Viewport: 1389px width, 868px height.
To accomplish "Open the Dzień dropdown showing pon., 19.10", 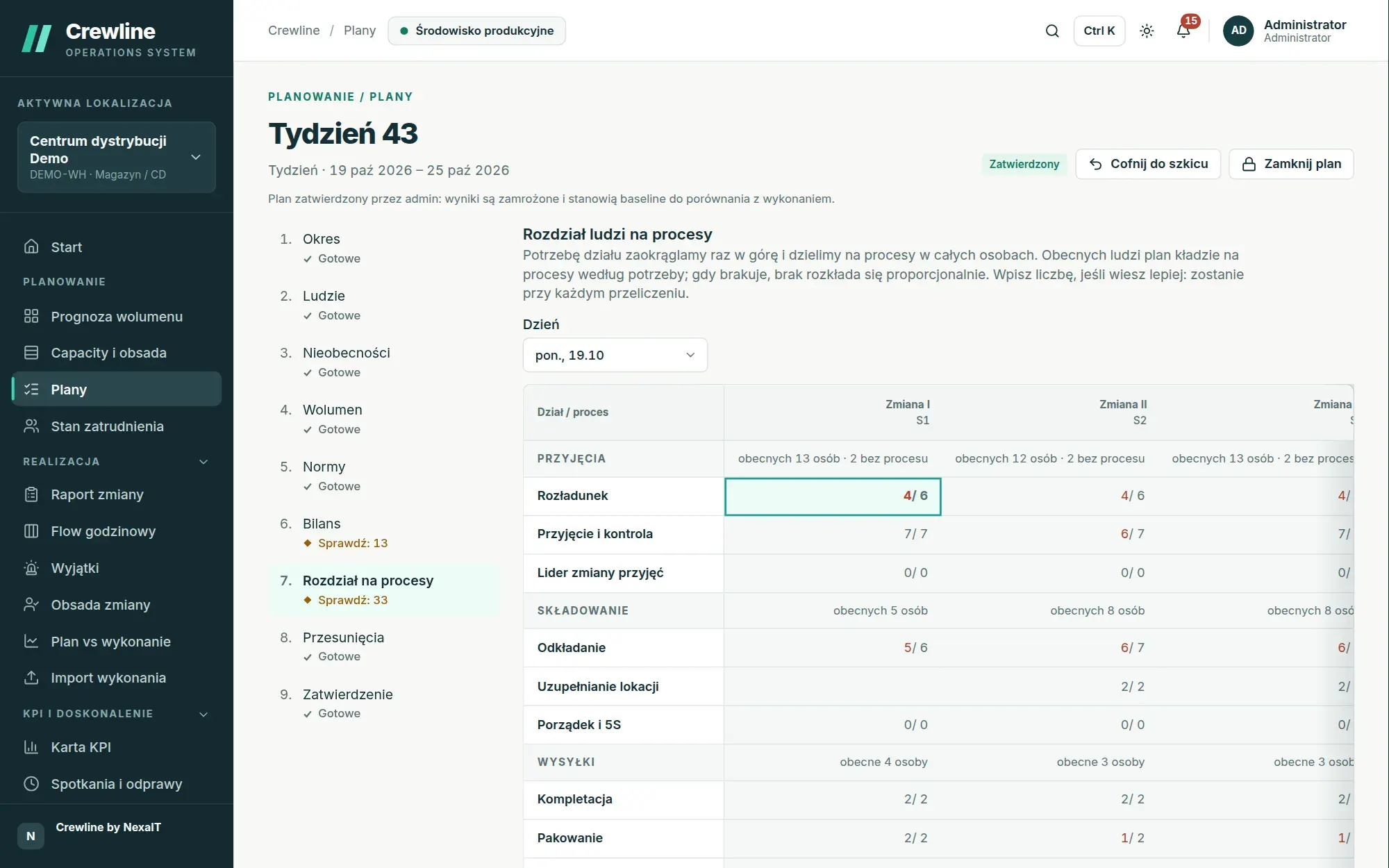I will coord(615,355).
